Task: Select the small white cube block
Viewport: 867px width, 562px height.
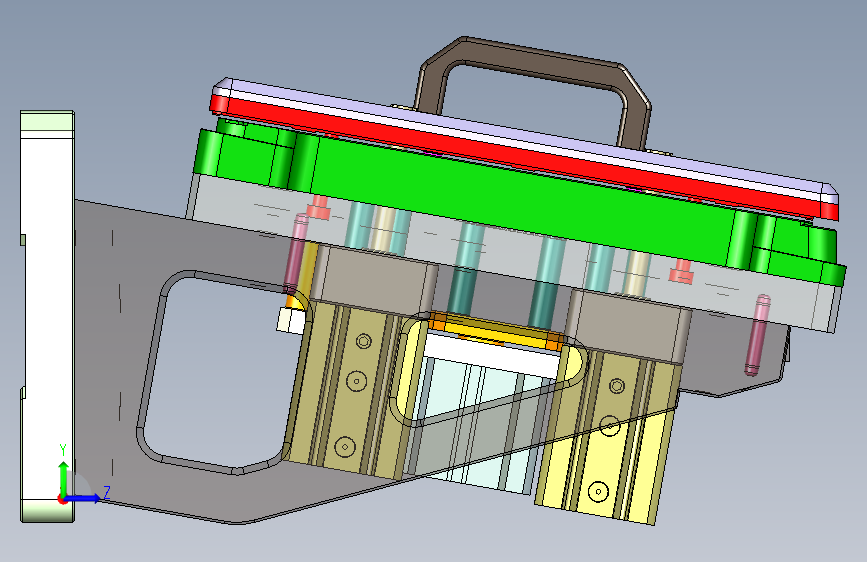Action: click(x=291, y=320)
